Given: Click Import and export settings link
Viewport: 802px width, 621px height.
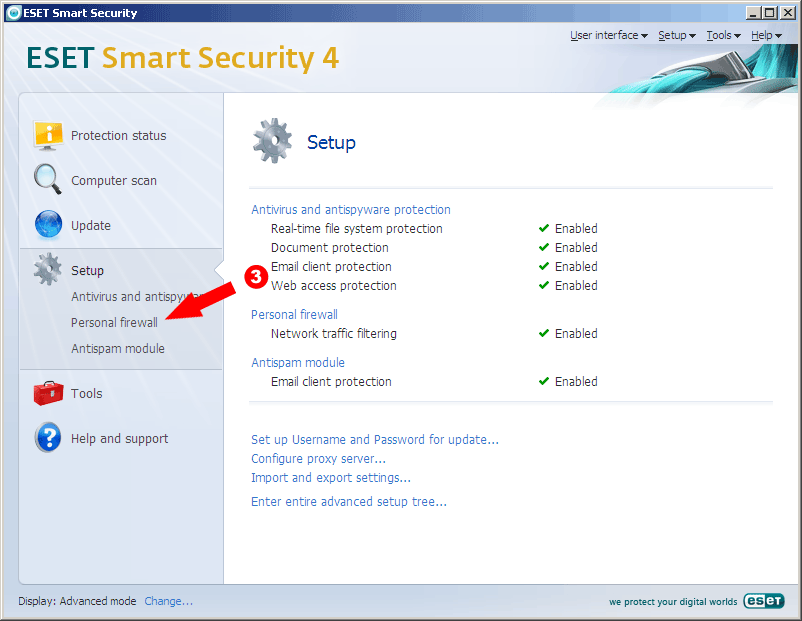Looking at the screenshot, I should pos(331,478).
